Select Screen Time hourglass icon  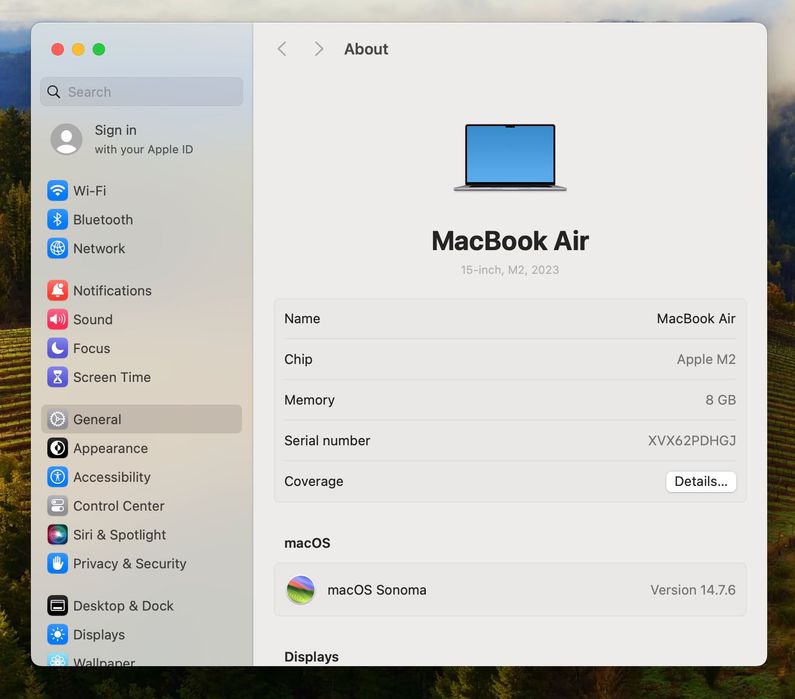pyautogui.click(x=57, y=377)
